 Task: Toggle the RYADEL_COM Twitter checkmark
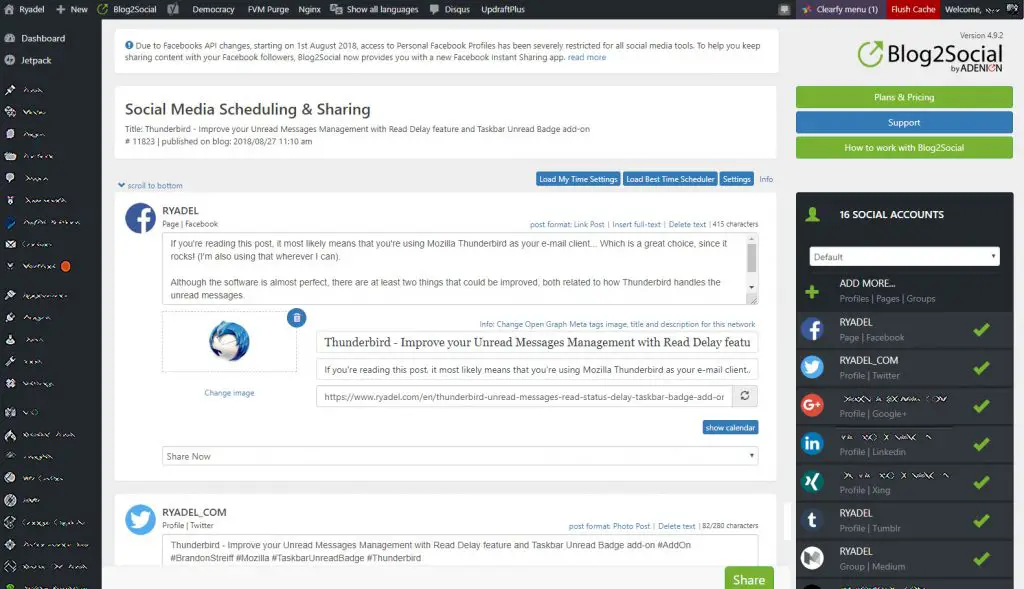[981, 368]
